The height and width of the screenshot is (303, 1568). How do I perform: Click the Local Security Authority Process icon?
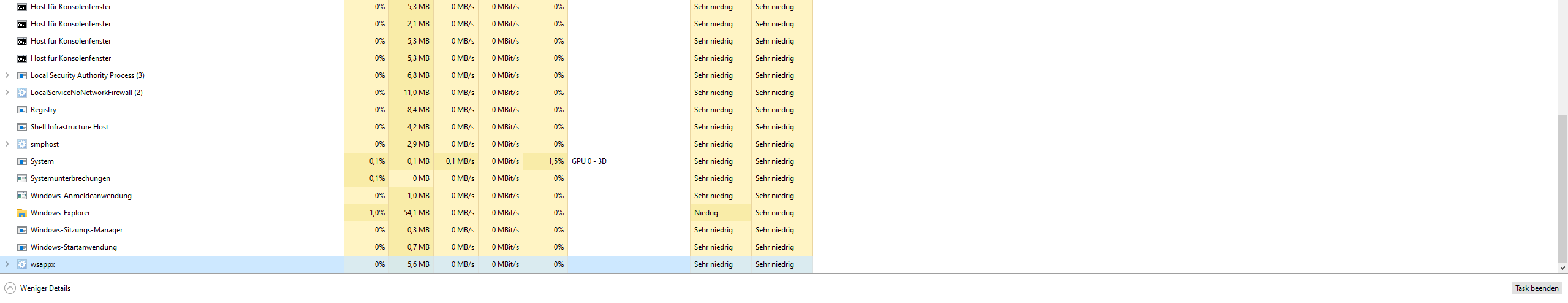22,75
